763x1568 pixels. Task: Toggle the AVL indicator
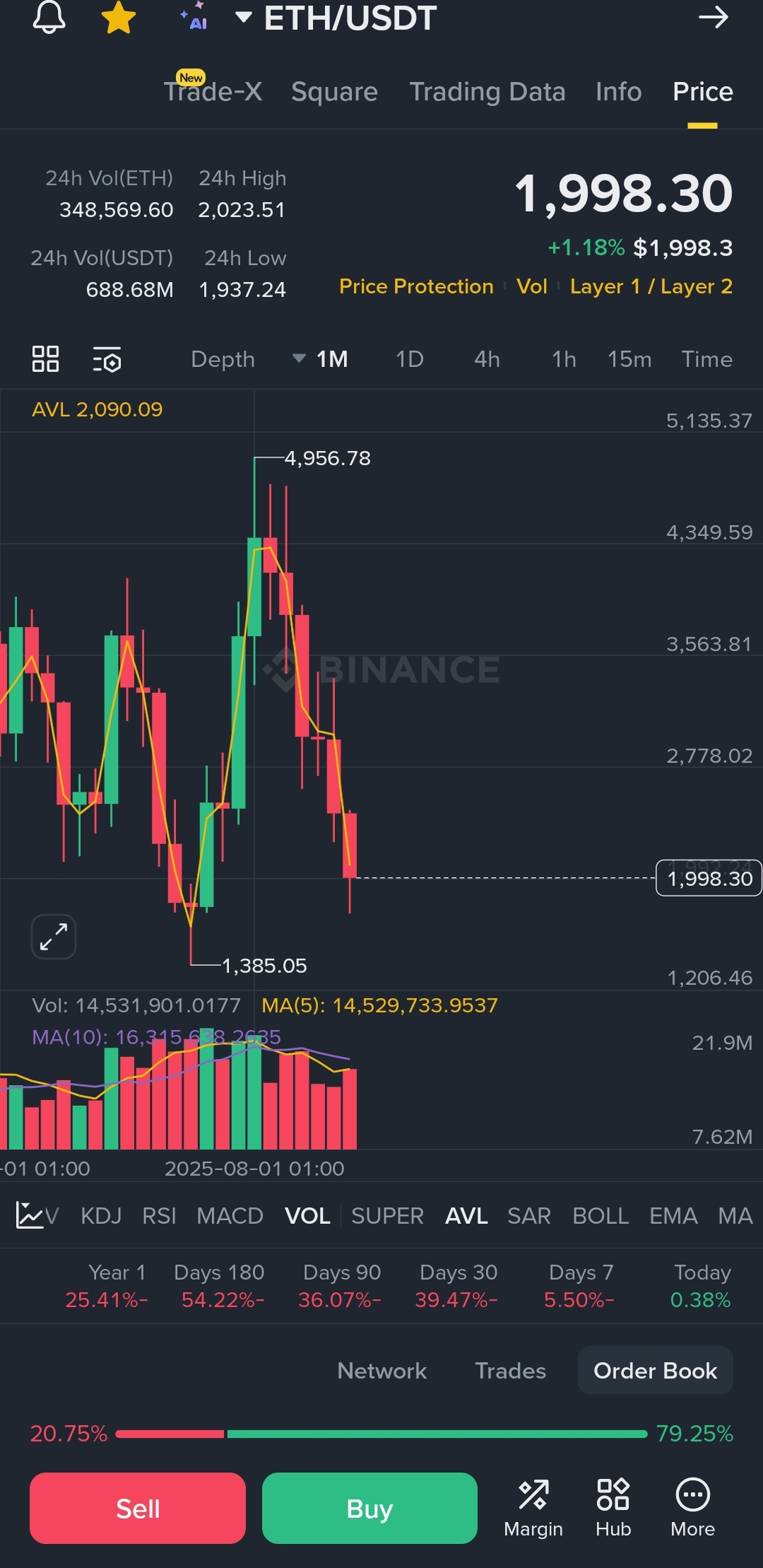pos(466,1216)
